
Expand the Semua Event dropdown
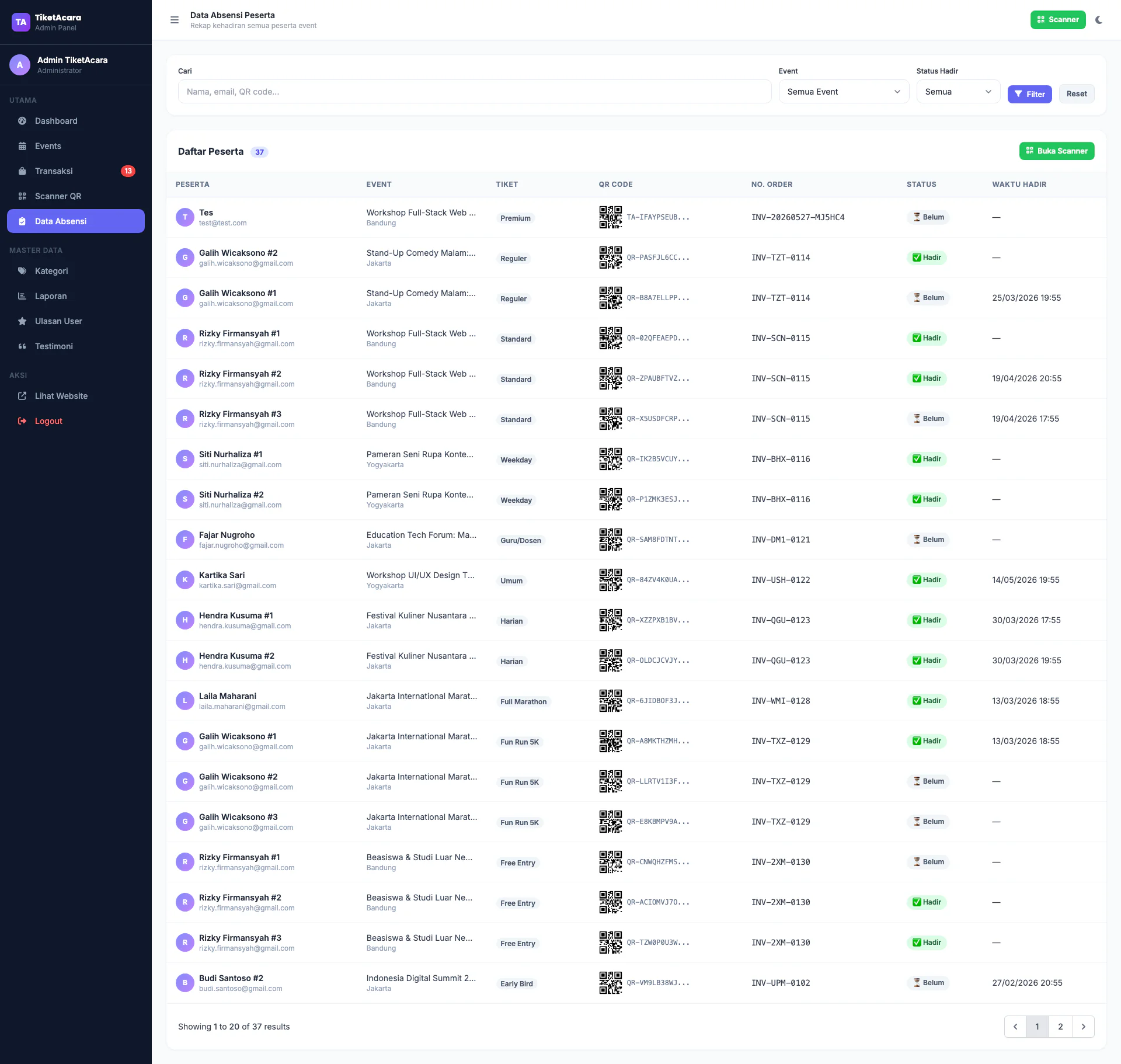pos(843,92)
